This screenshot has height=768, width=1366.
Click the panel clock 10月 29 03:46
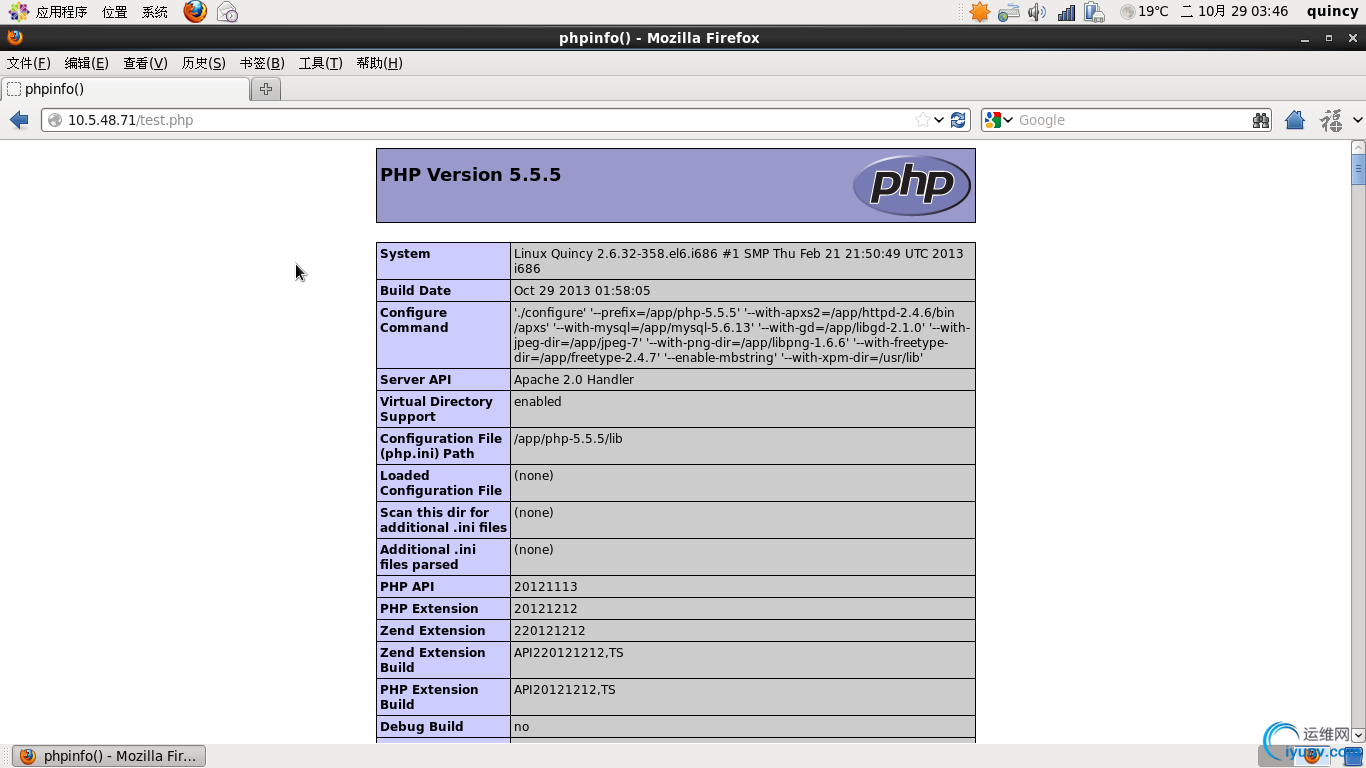click(1234, 12)
